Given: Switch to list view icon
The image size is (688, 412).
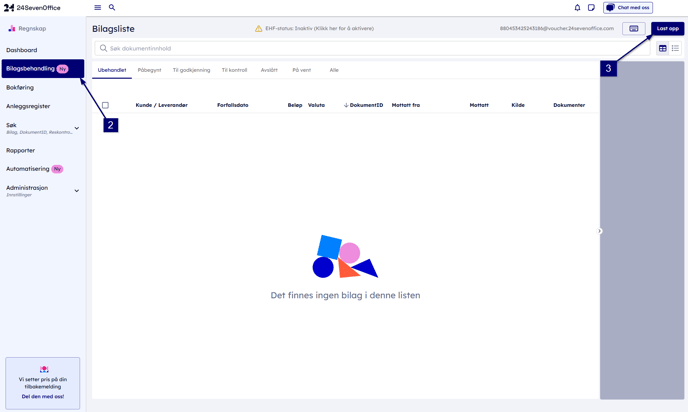Looking at the screenshot, I should point(675,48).
